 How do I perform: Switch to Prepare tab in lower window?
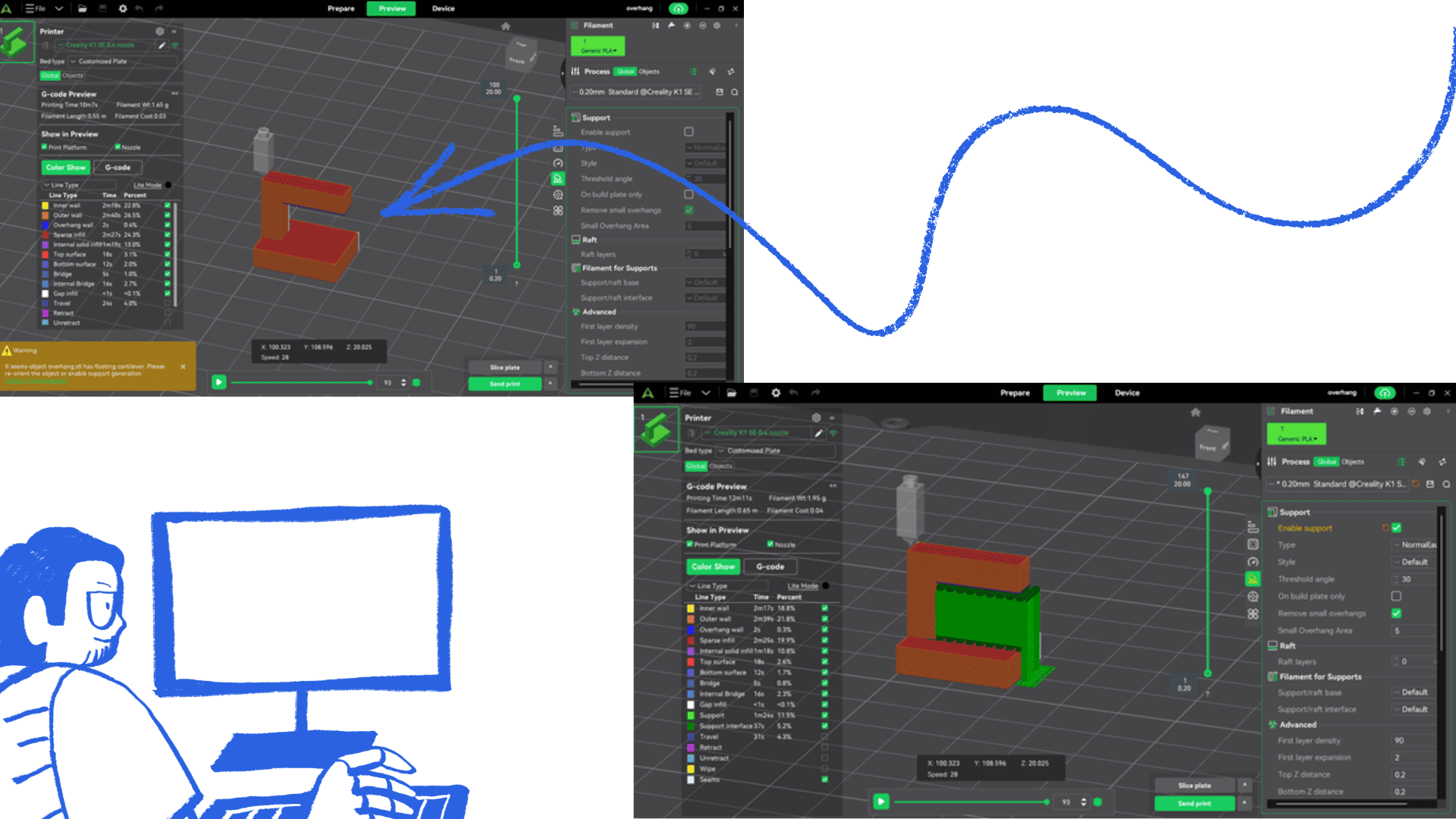(1015, 393)
